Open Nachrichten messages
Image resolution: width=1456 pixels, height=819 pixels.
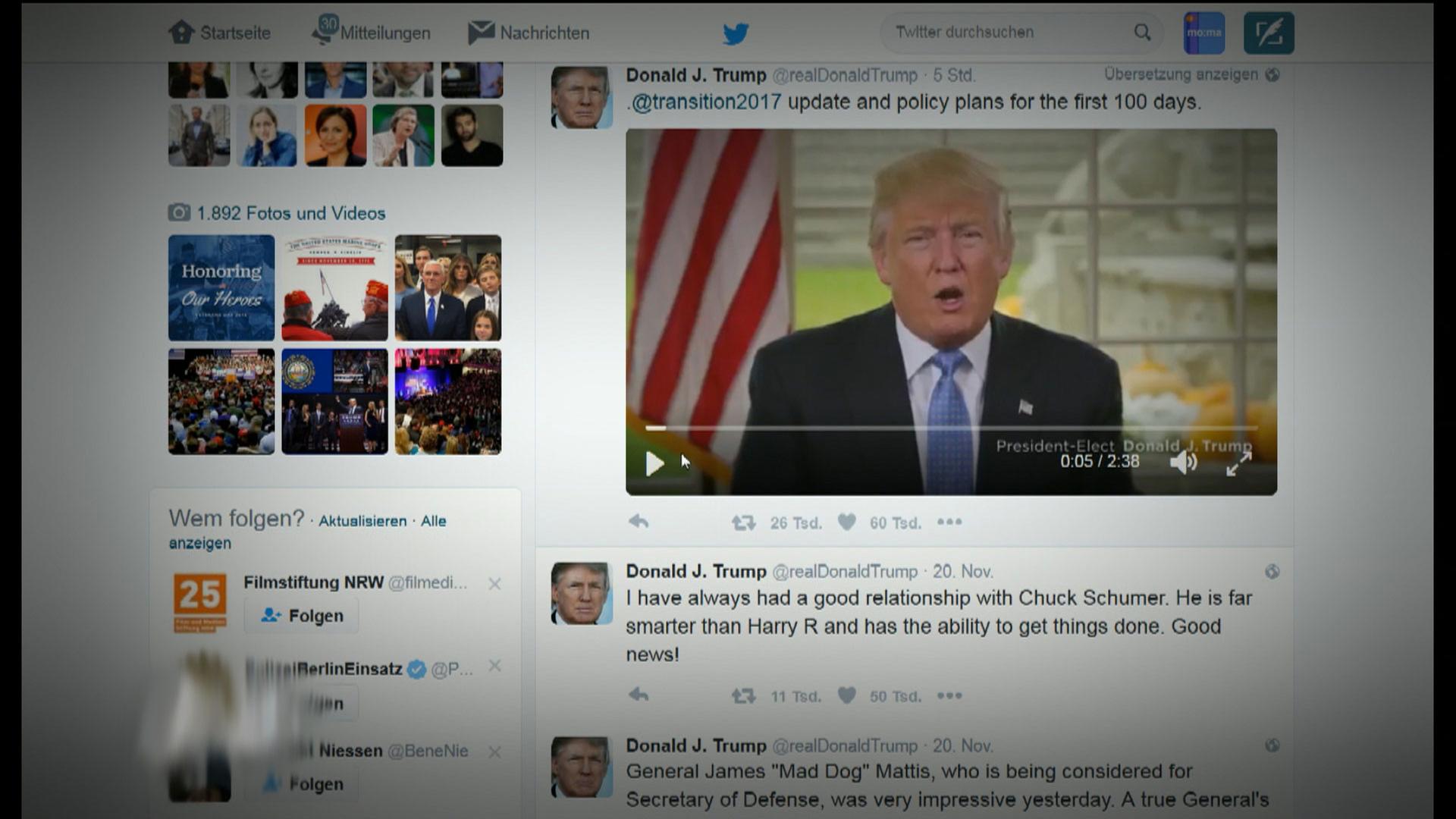click(529, 33)
